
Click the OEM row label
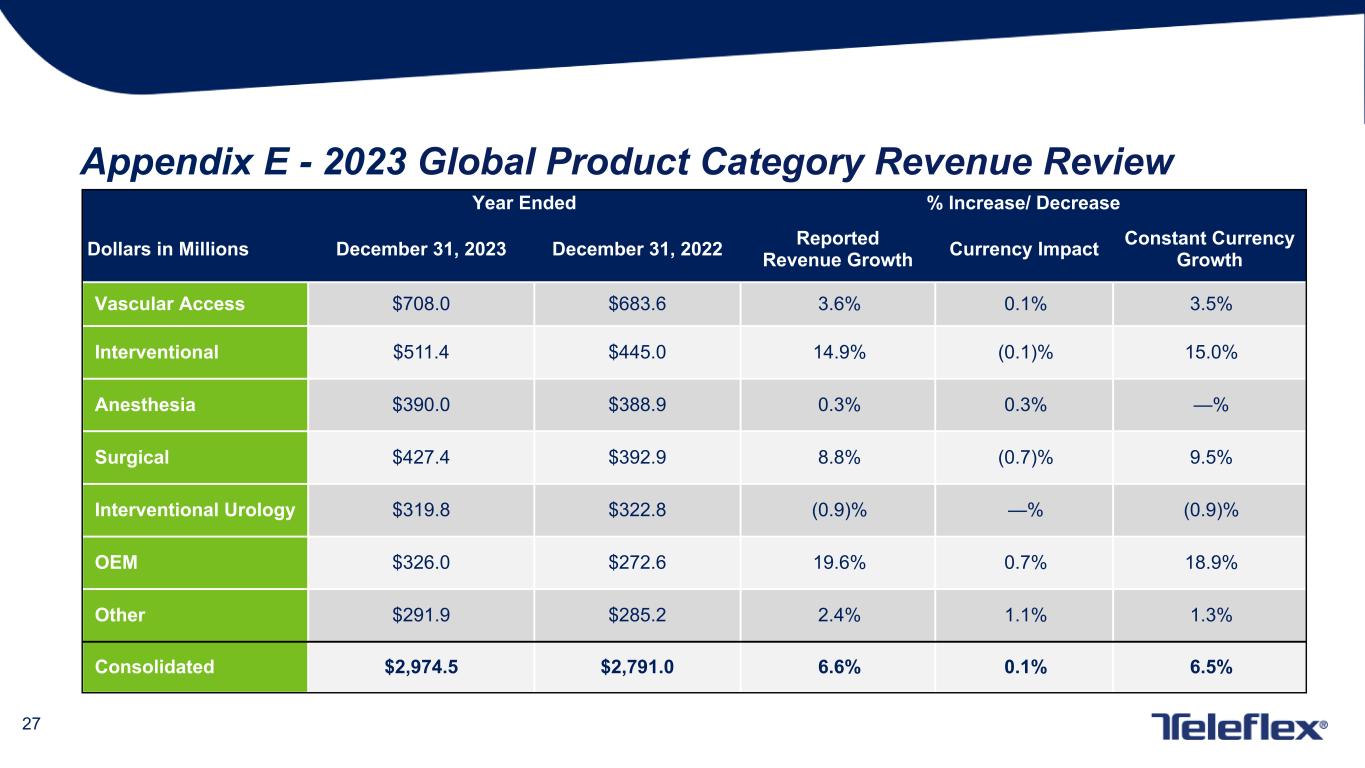click(116, 562)
